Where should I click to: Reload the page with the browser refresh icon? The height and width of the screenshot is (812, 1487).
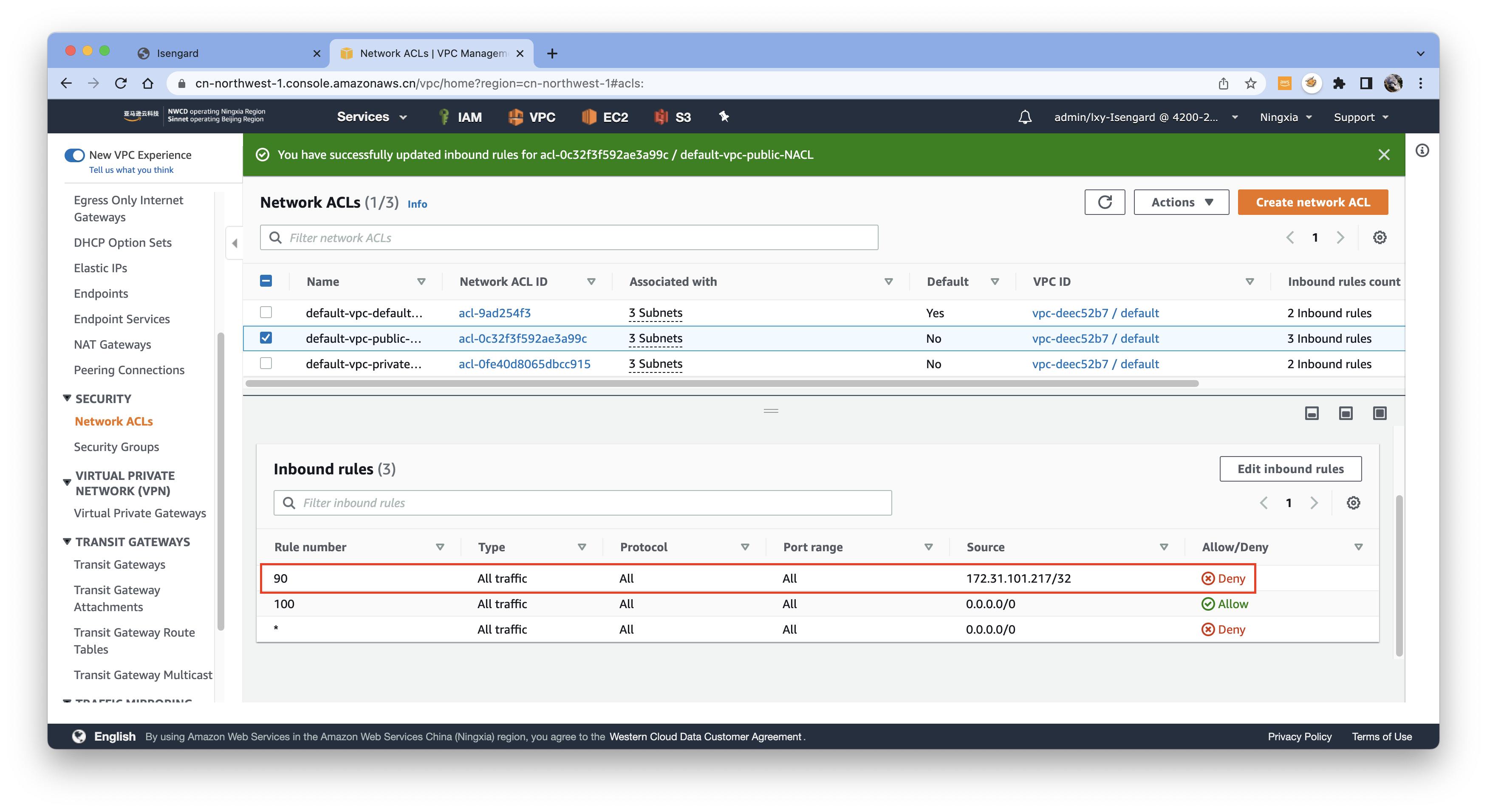(x=121, y=83)
